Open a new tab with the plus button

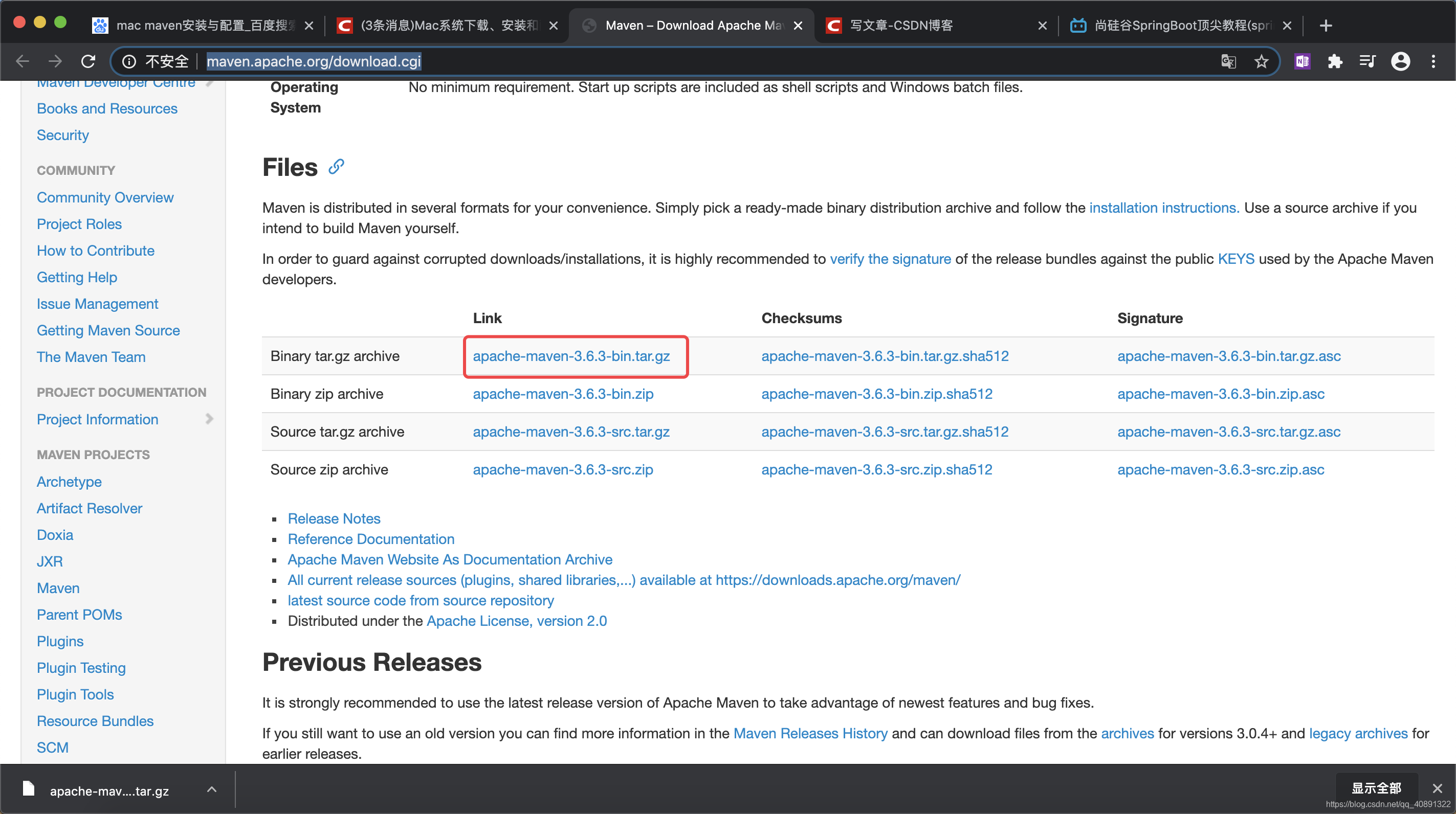(1326, 26)
